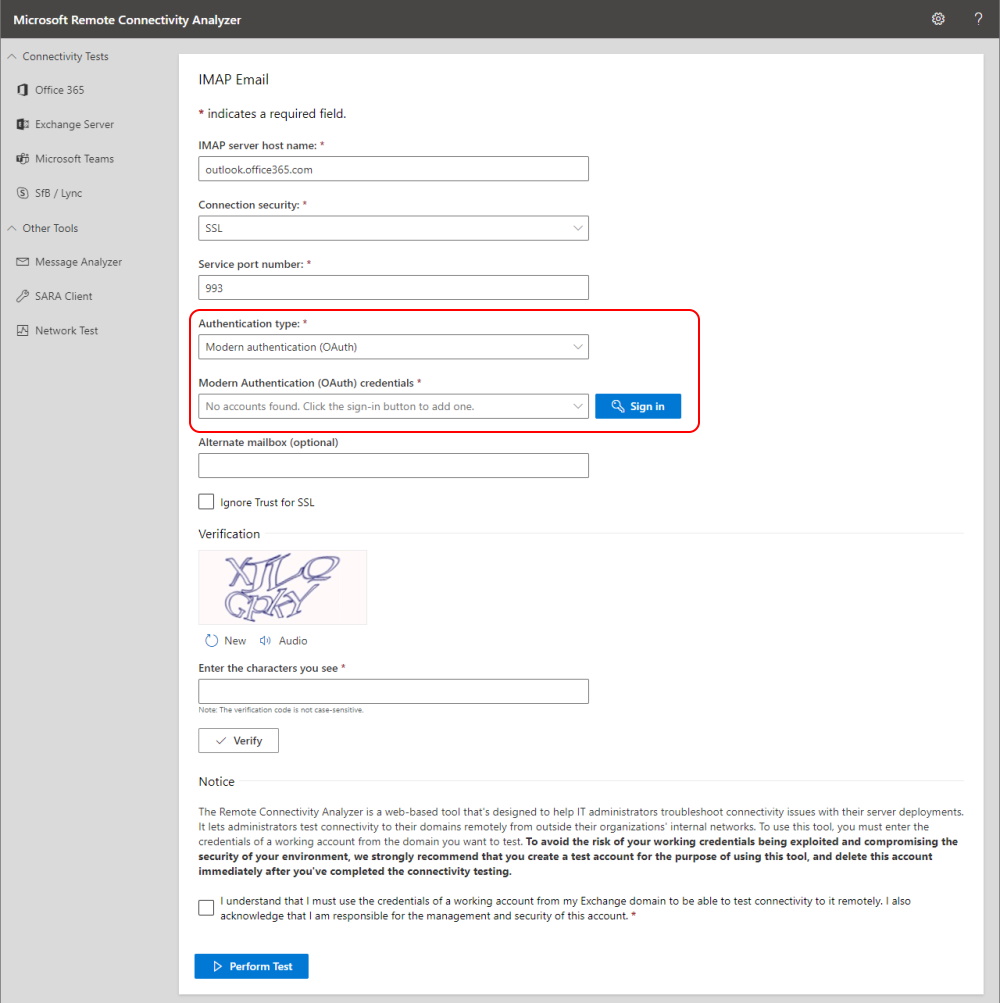Viewport: 1000px width, 1003px height.
Task: Open SARA Client tool
Action: pos(63,296)
